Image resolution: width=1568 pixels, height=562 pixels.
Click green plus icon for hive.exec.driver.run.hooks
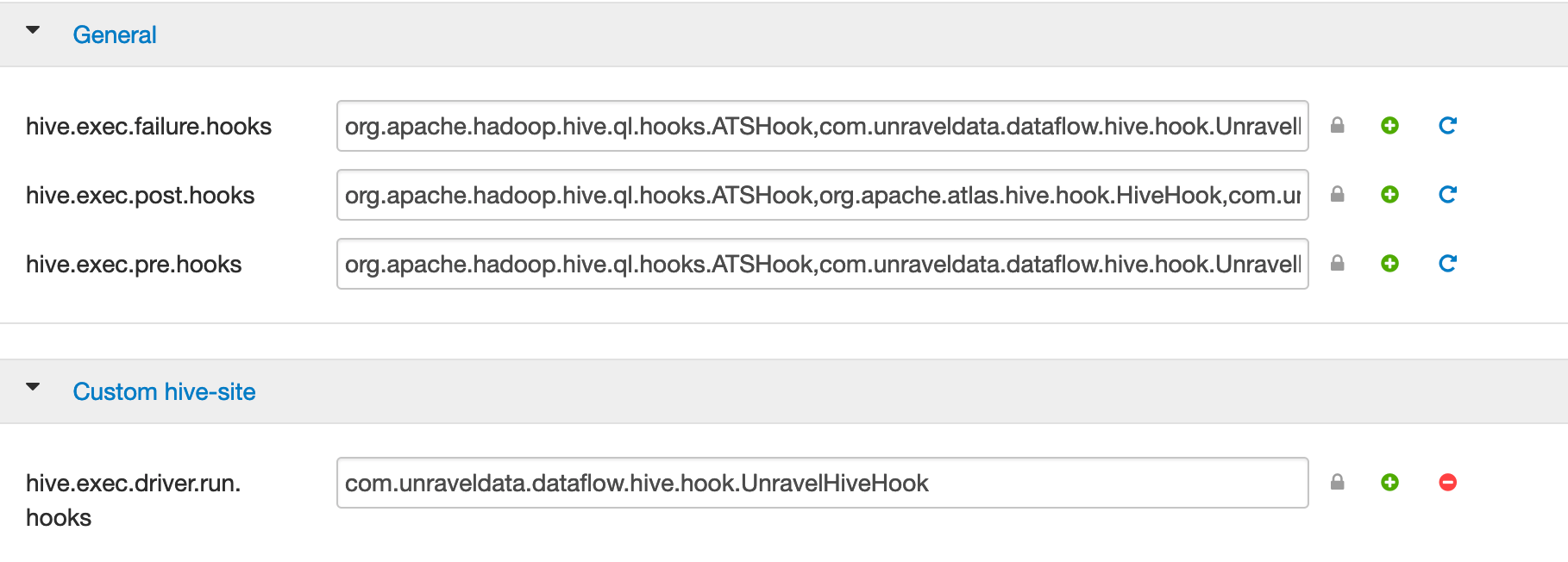(x=1389, y=483)
